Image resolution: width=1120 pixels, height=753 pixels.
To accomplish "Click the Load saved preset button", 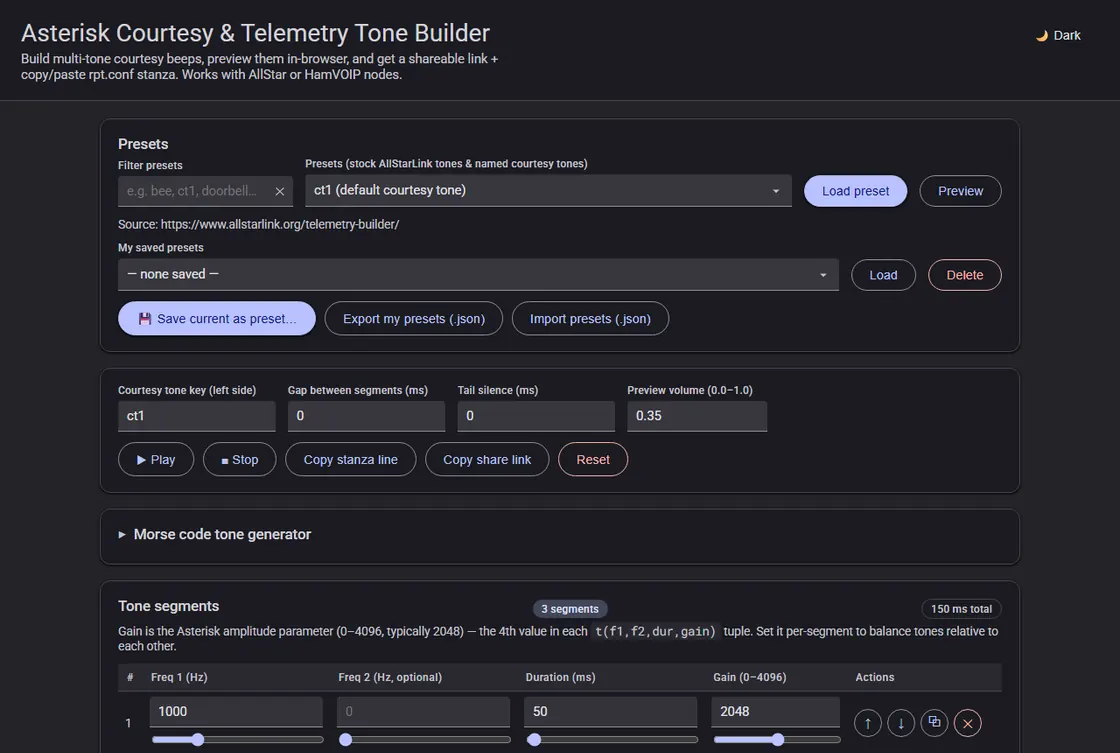I will tap(883, 275).
